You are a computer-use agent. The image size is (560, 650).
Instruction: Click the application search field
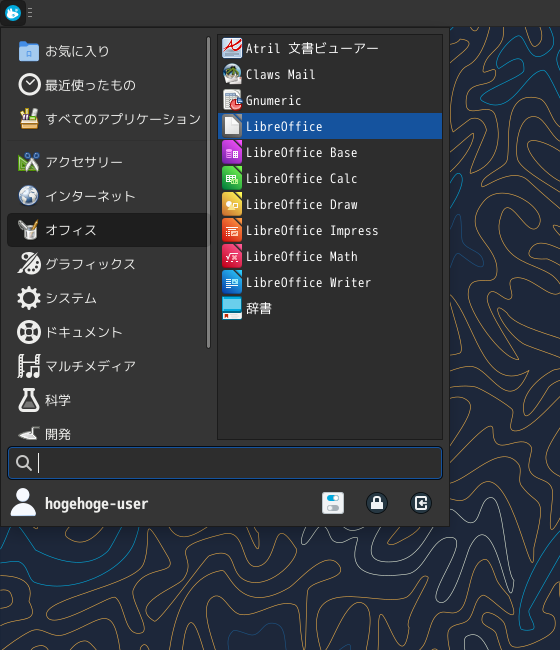[225, 463]
